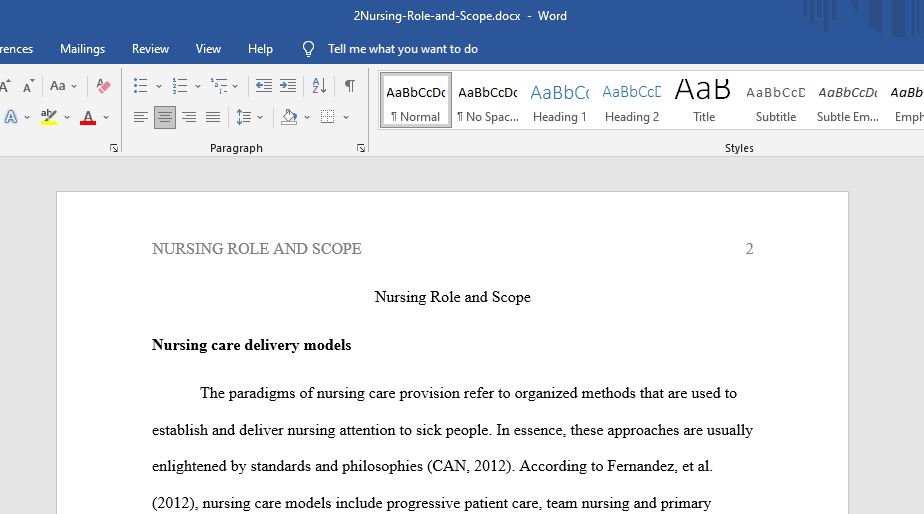Screen dimensions: 924x514
Task: Justify the paragraph text
Action: [x=213, y=117]
